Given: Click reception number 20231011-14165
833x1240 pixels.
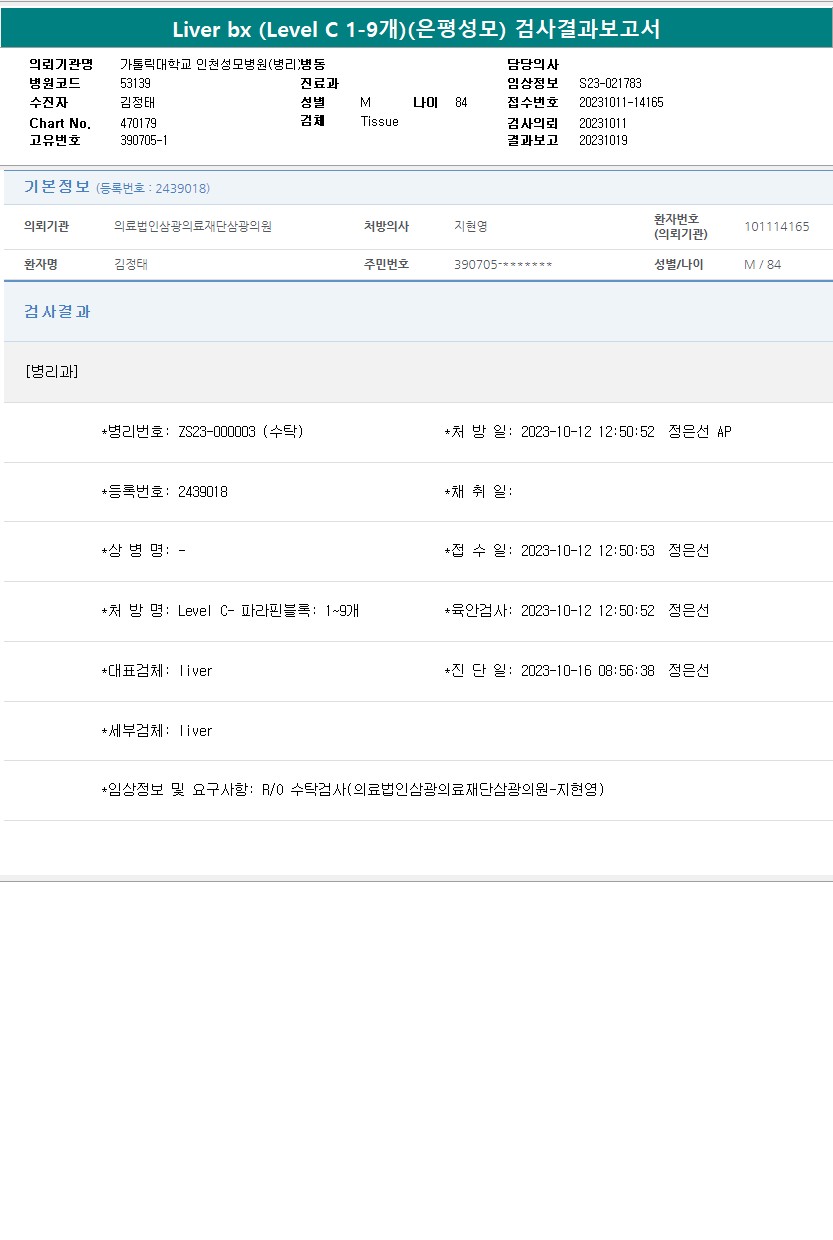Looking at the screenshot, I should [621, 102].
